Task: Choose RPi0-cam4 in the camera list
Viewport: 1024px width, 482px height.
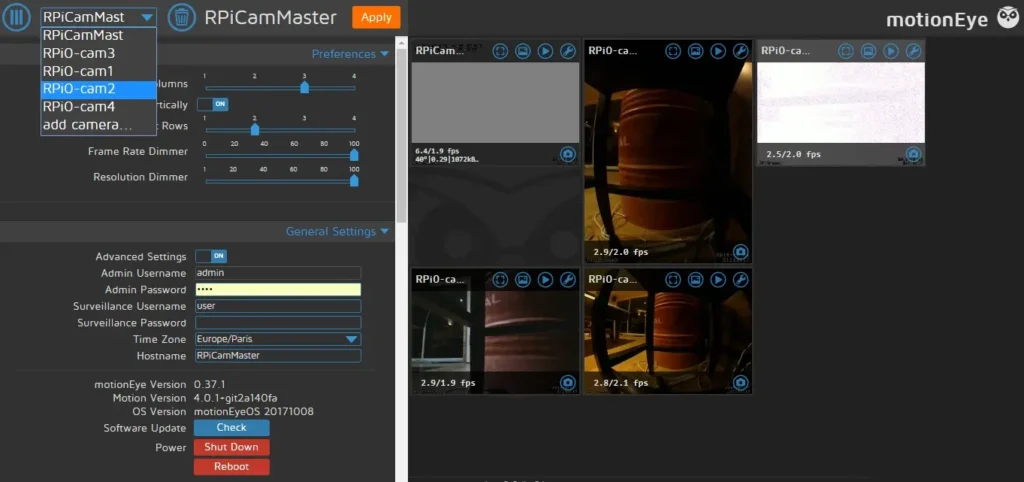Action: tap(99, 106)
